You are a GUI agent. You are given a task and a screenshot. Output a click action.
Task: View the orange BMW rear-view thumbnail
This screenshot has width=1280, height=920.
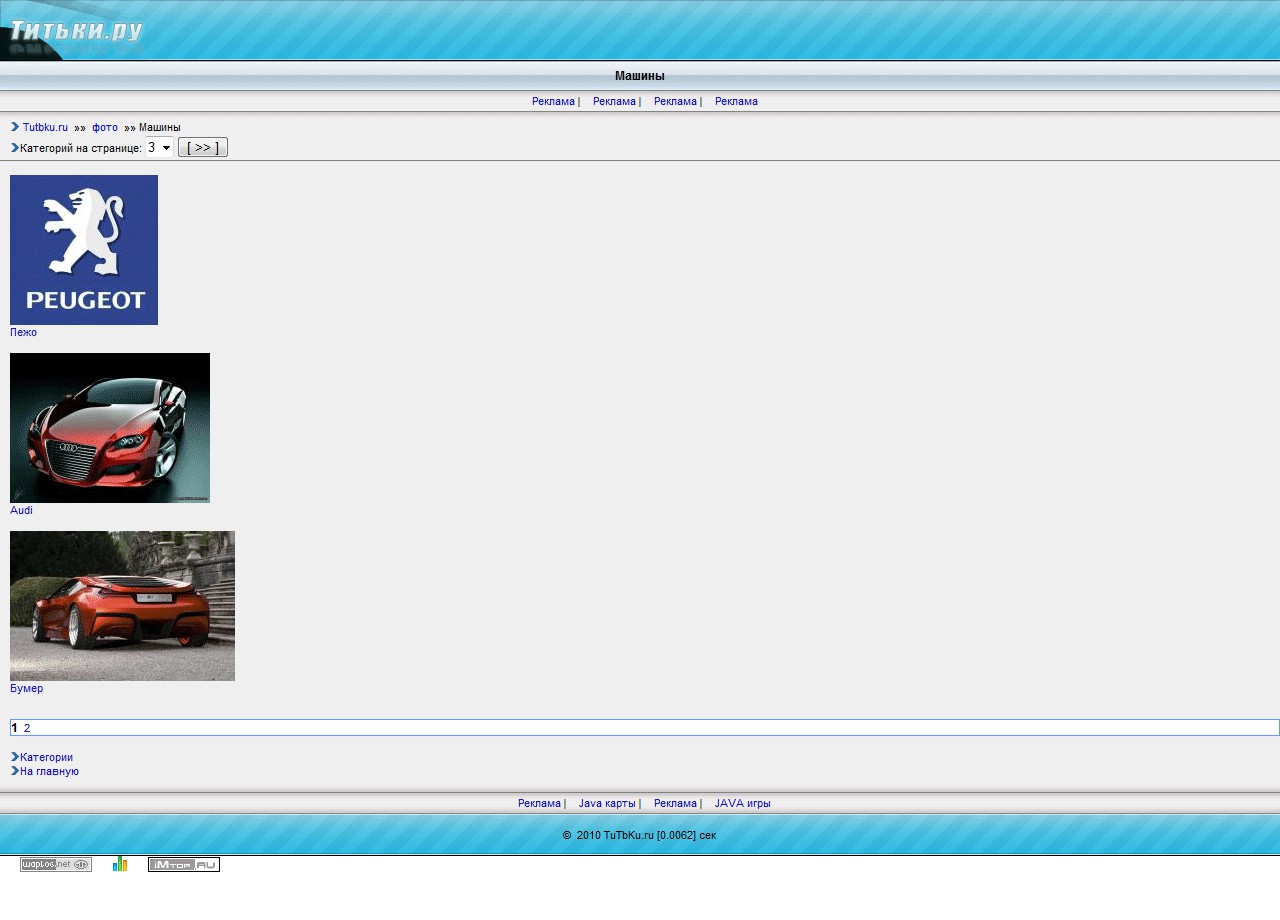click(122, 606)
